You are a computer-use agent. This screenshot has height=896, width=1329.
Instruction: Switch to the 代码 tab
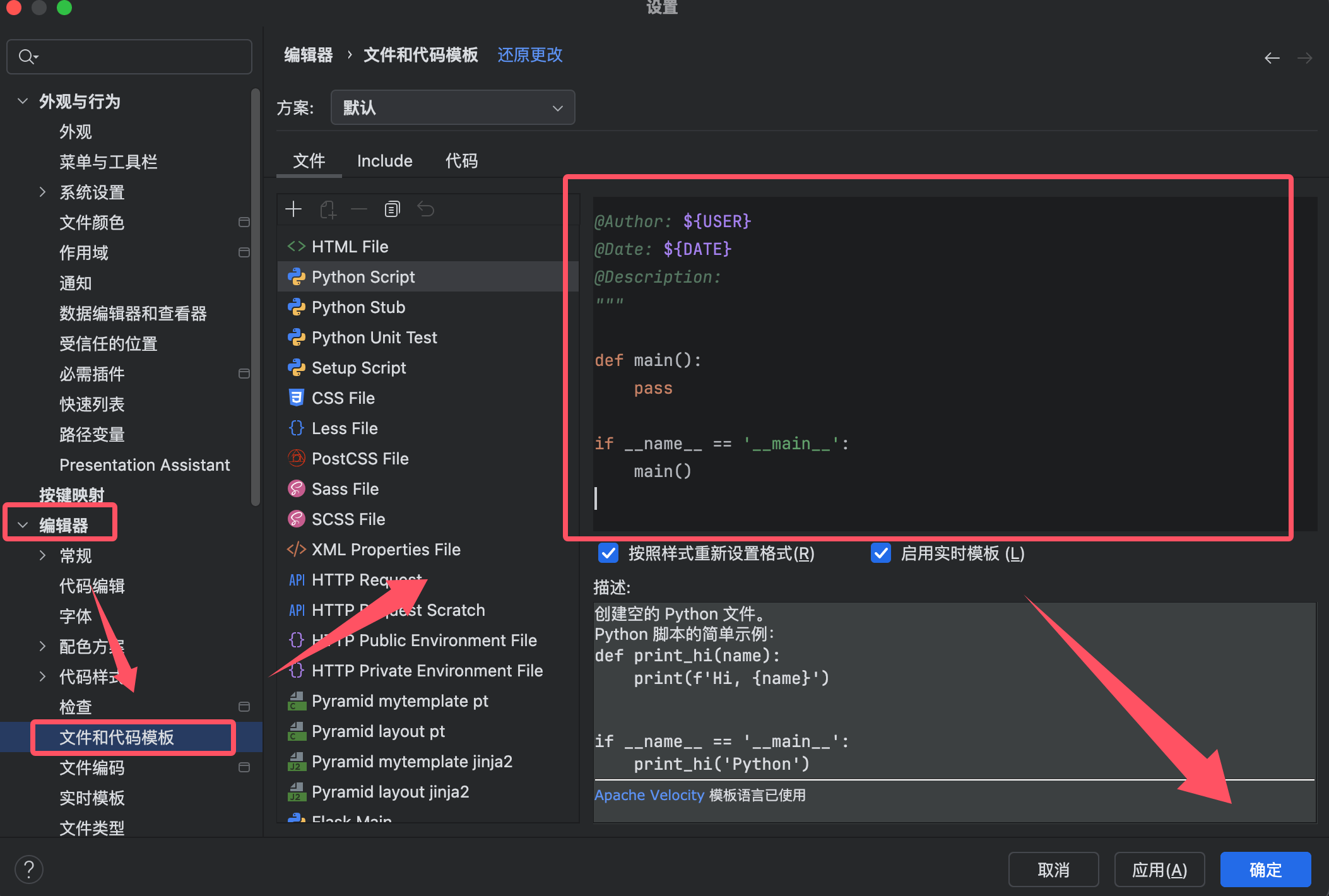click(x=461, y=161)
